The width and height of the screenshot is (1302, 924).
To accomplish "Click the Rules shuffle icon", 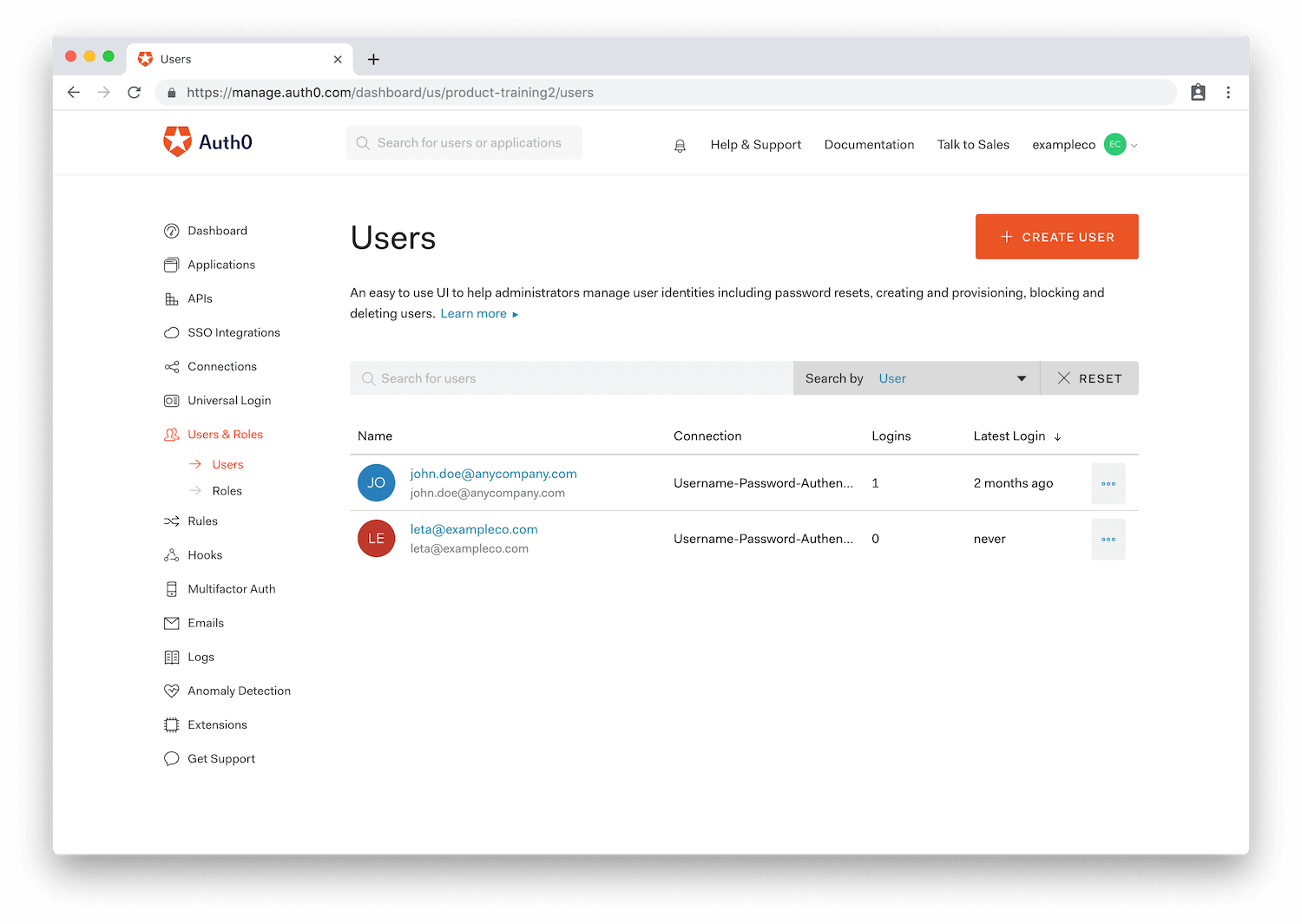I will (172, 521).
